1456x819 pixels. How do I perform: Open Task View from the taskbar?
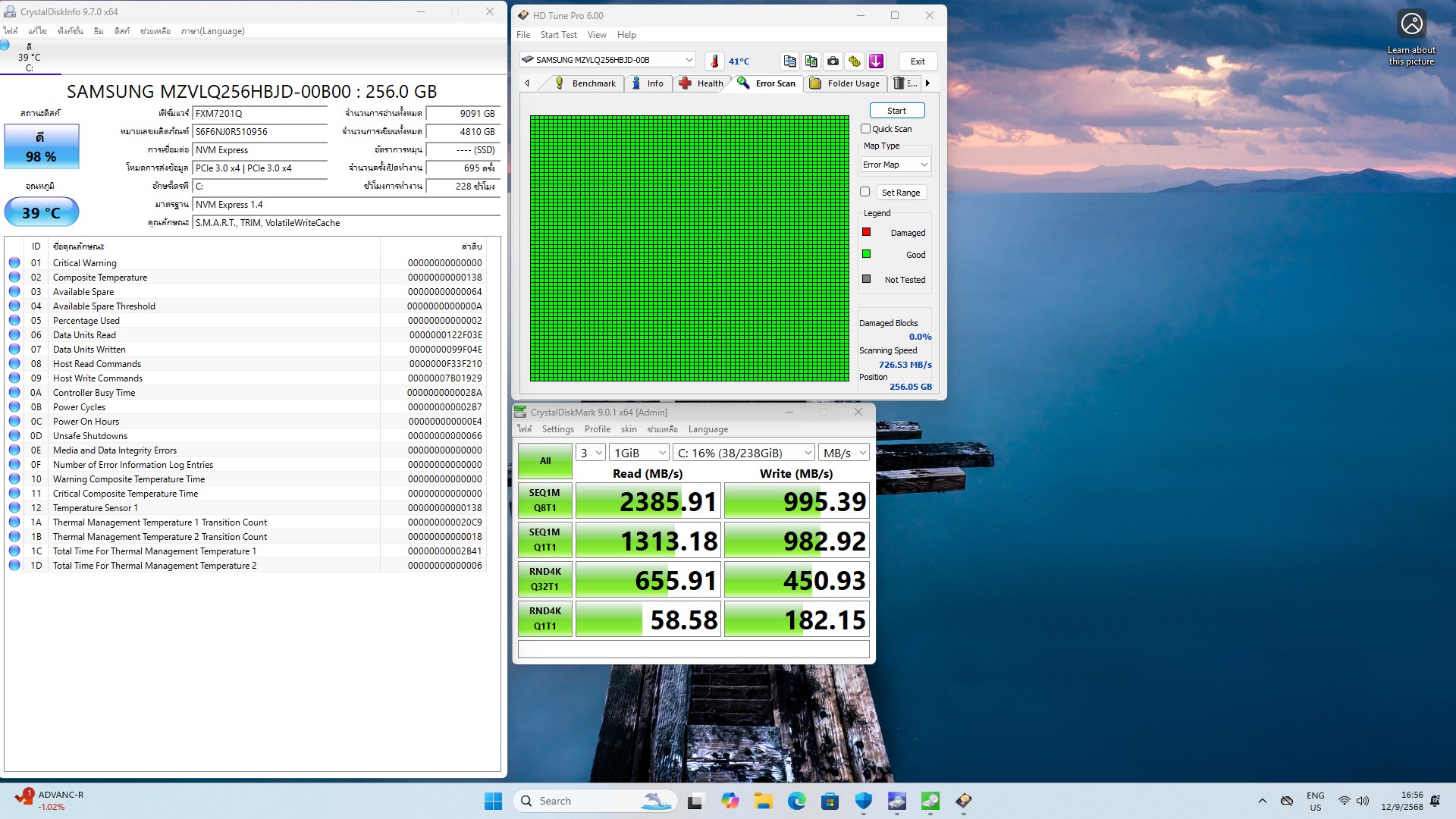(695, 801)
